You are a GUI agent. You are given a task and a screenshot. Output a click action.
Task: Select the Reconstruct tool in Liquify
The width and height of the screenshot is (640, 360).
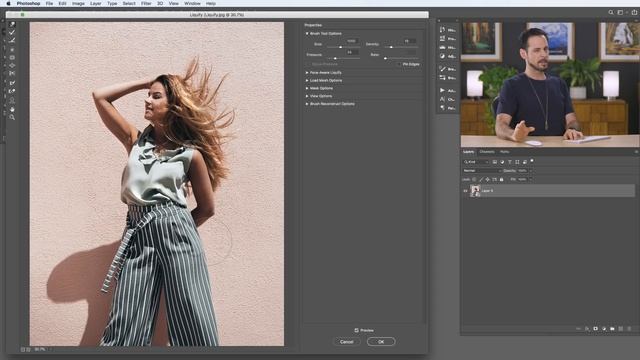(12, 32)
